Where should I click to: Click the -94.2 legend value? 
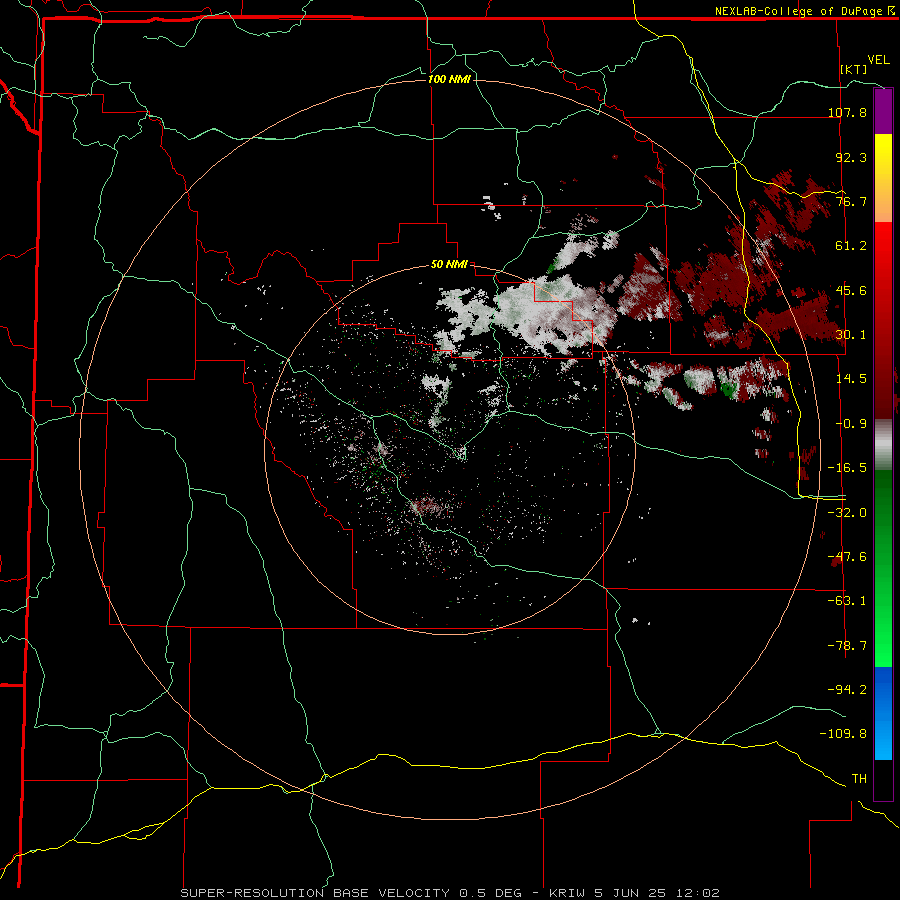click(x=847, y=689)
